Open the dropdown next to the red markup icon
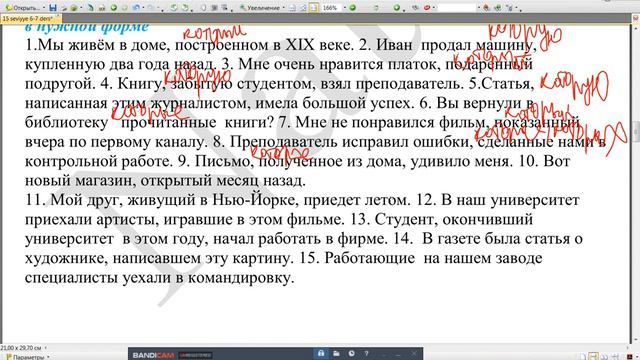640x360 pixels. [x=433, y=8]
